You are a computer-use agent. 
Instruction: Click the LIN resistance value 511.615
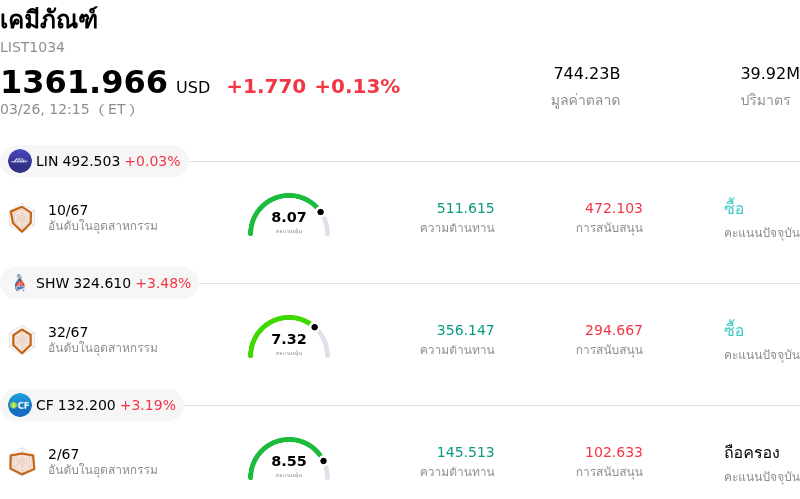coord(465,208)
